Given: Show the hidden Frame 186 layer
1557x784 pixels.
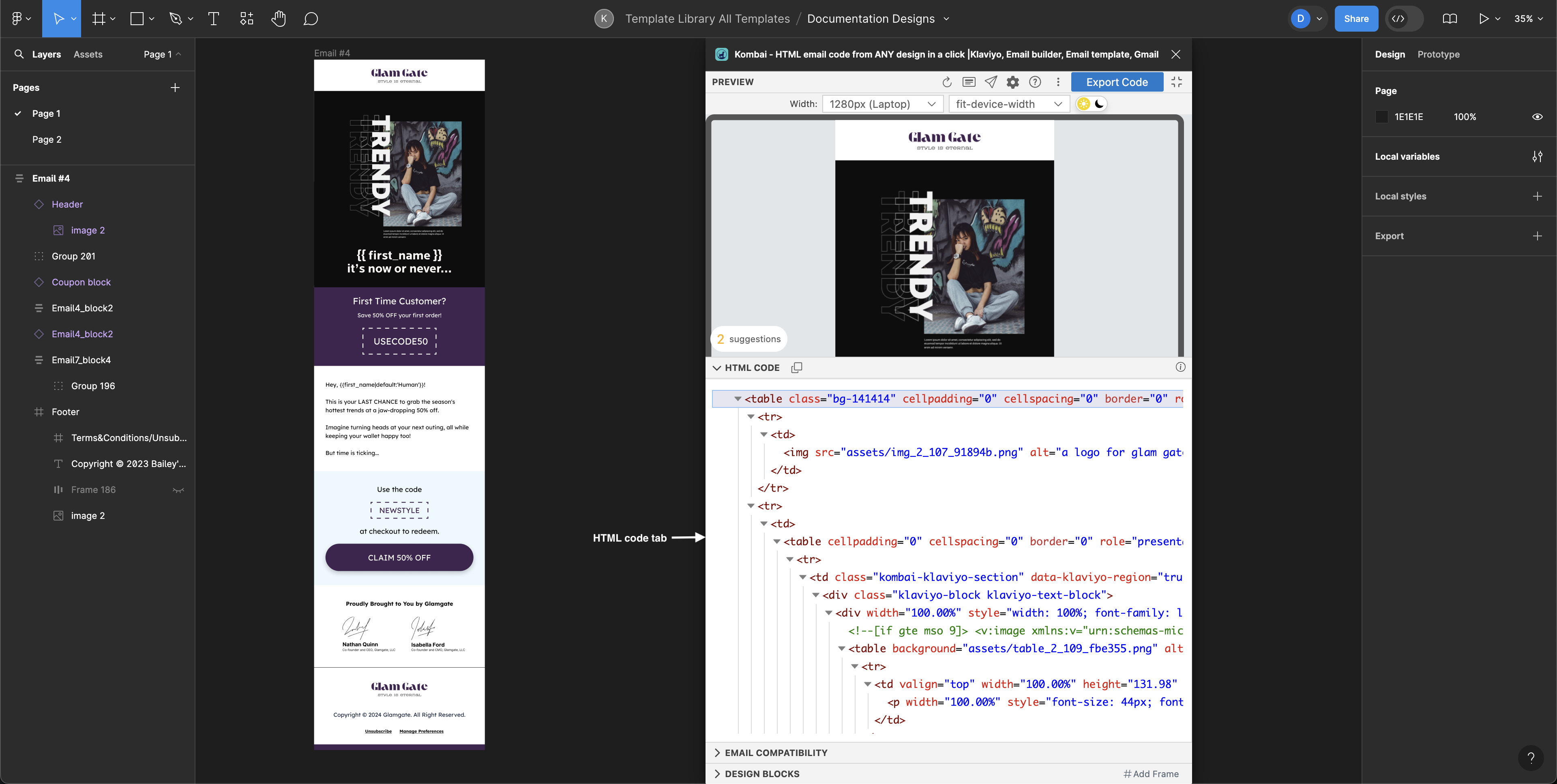Looking at the screenshot, I should click(178, 490).
